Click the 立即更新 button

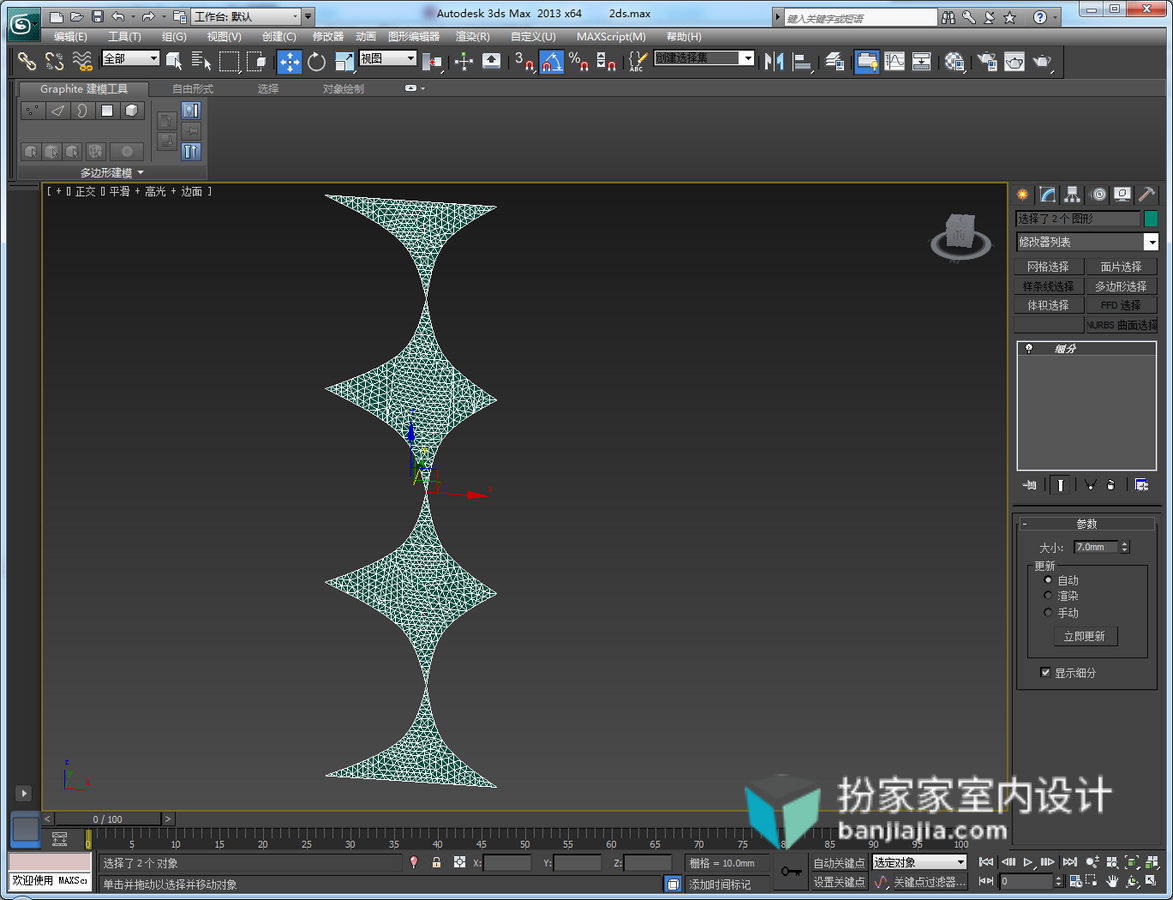pyautogui.click(x=1084, y=636)
